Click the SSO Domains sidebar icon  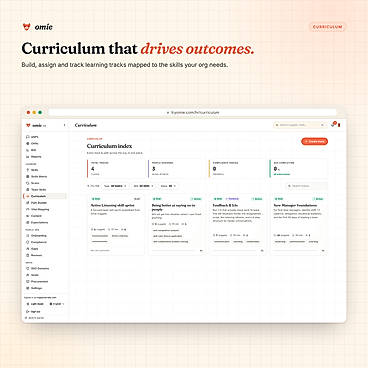coord(28,268)
